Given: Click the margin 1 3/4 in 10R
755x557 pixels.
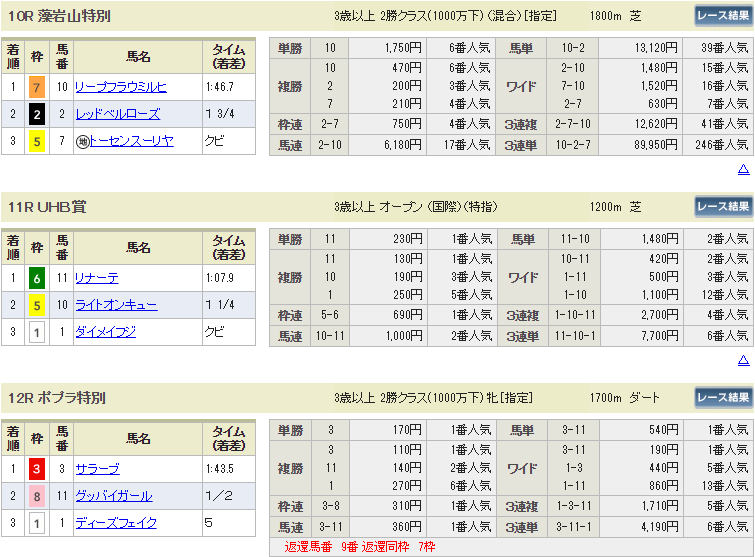Looking at the screenshot, I should (x=220, y=114).
